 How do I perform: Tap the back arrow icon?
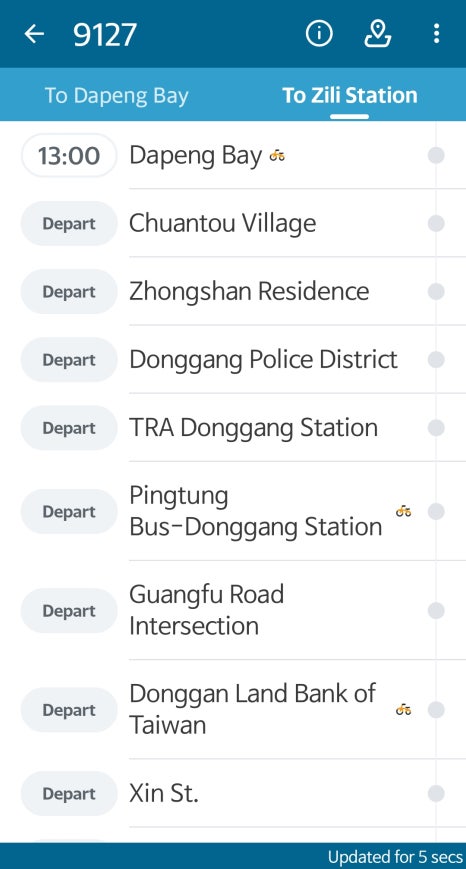tap(34, 34)
